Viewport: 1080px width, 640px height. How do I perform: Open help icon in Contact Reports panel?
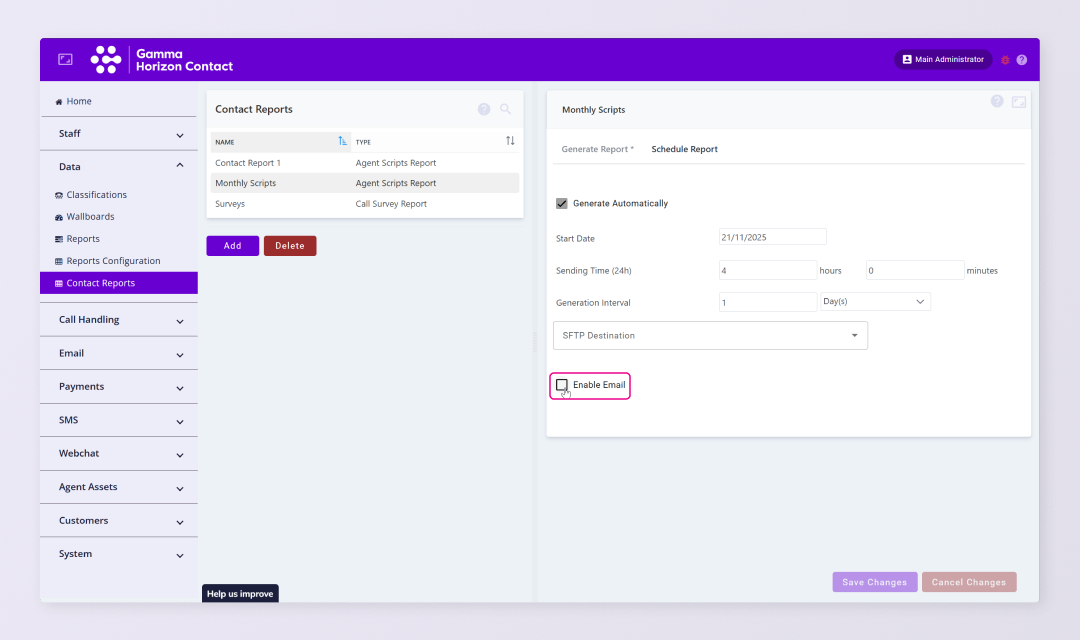484,109
